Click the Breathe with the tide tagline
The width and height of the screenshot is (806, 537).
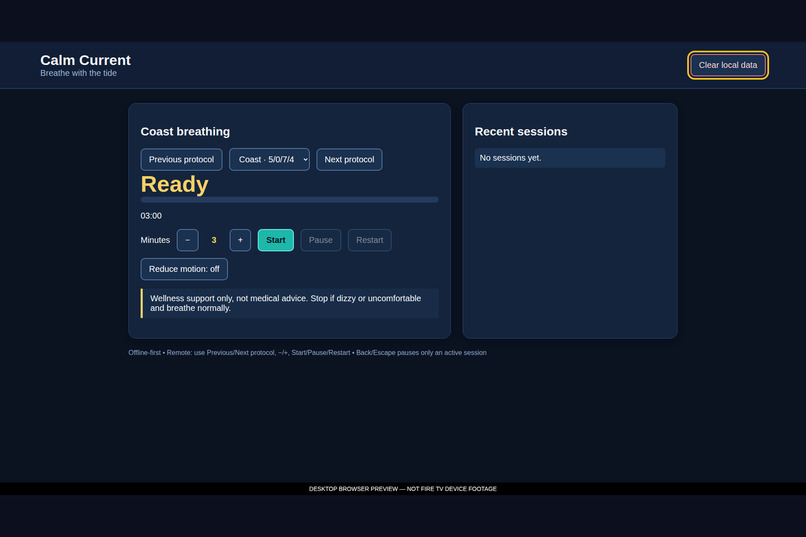tap(79, 73)
